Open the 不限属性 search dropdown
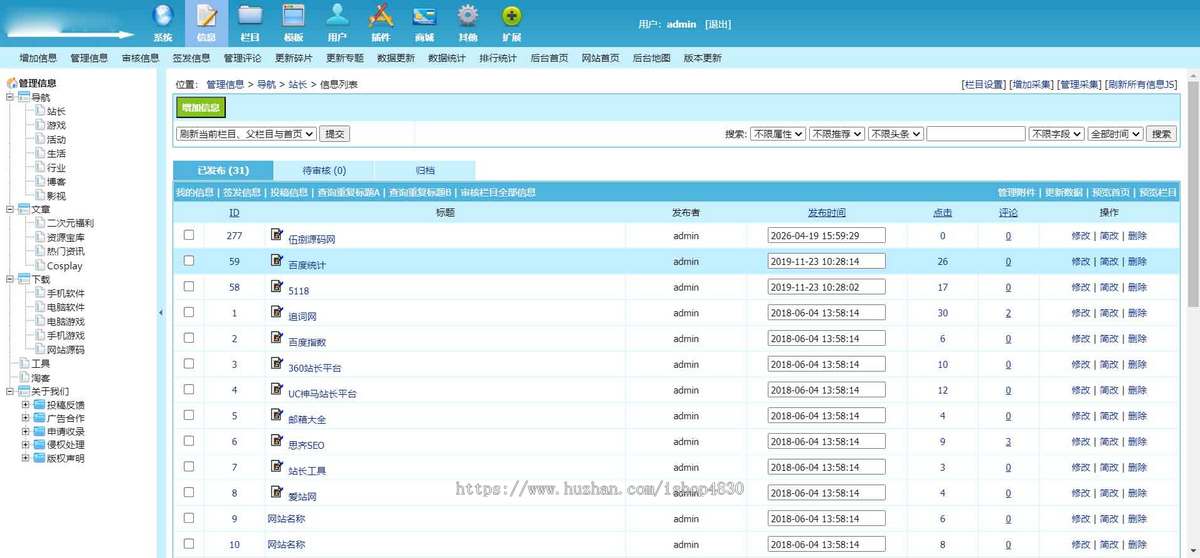 778,133
